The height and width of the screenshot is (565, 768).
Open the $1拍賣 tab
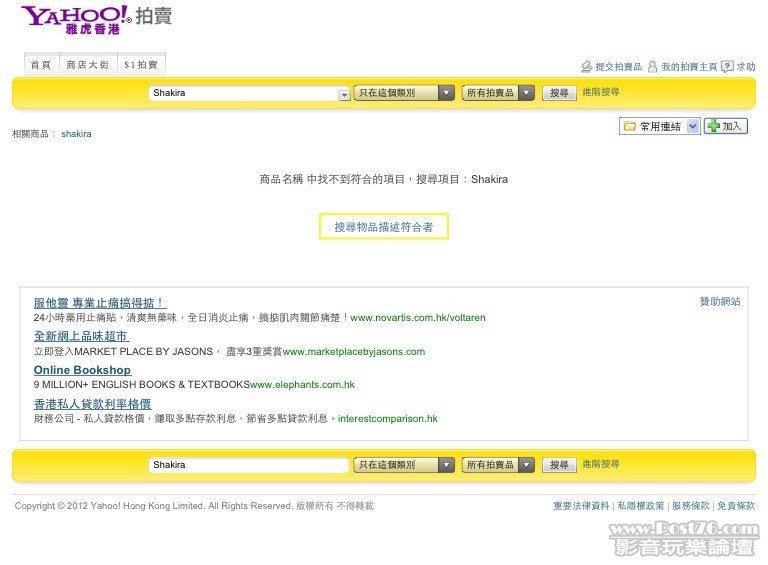(141, 64)
